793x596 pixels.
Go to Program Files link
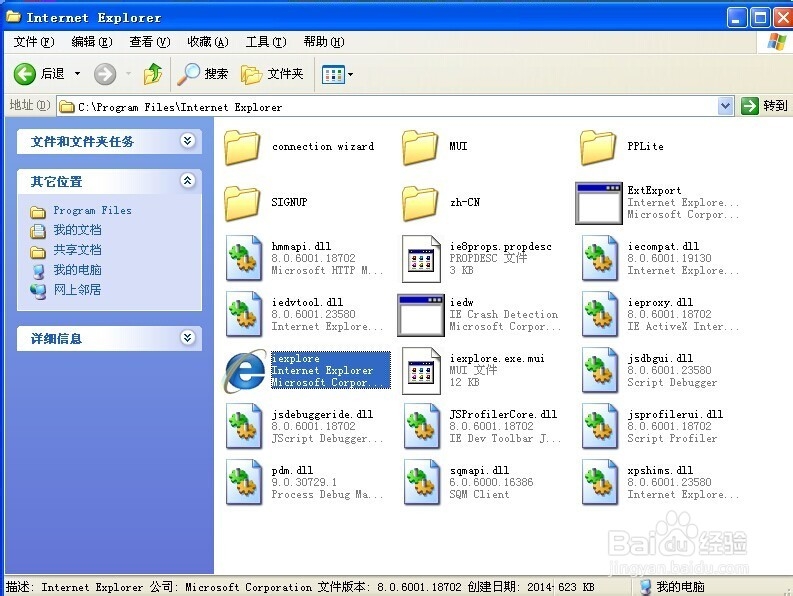point(93,210)
